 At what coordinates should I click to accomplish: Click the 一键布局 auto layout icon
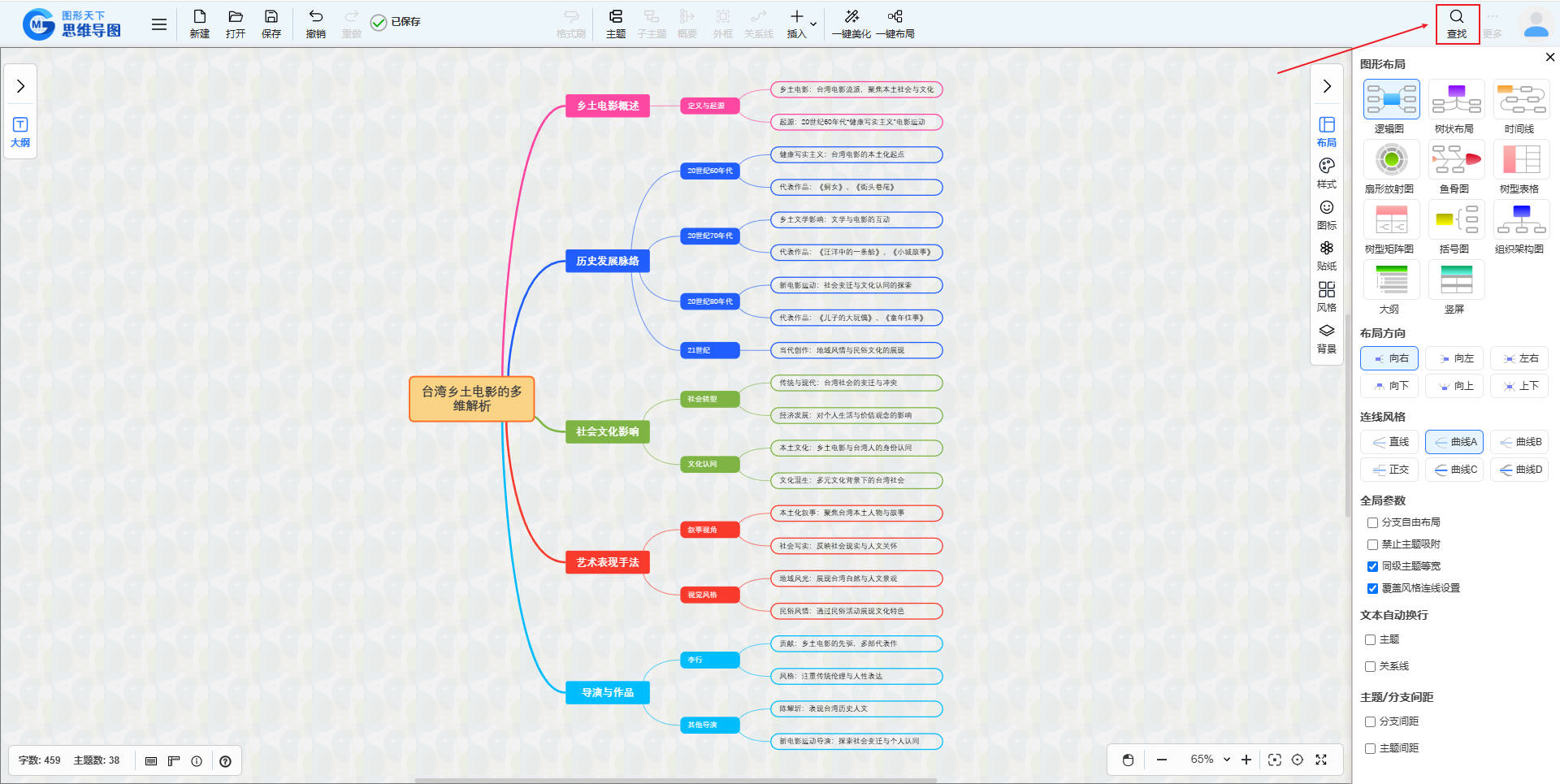point(895,17)
